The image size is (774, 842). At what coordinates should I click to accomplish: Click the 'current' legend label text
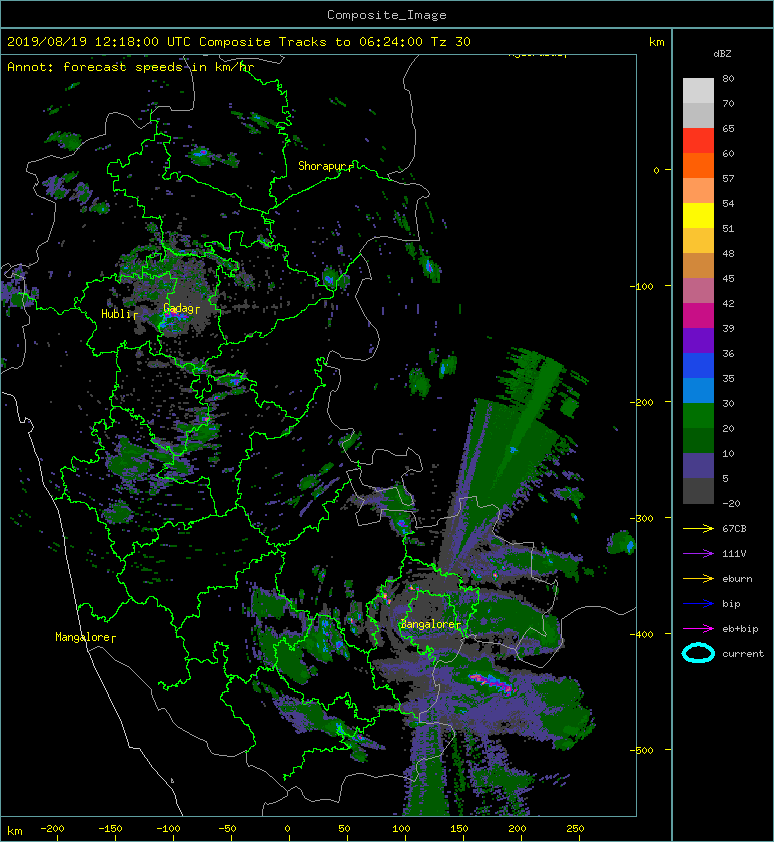tap(743, 654)
